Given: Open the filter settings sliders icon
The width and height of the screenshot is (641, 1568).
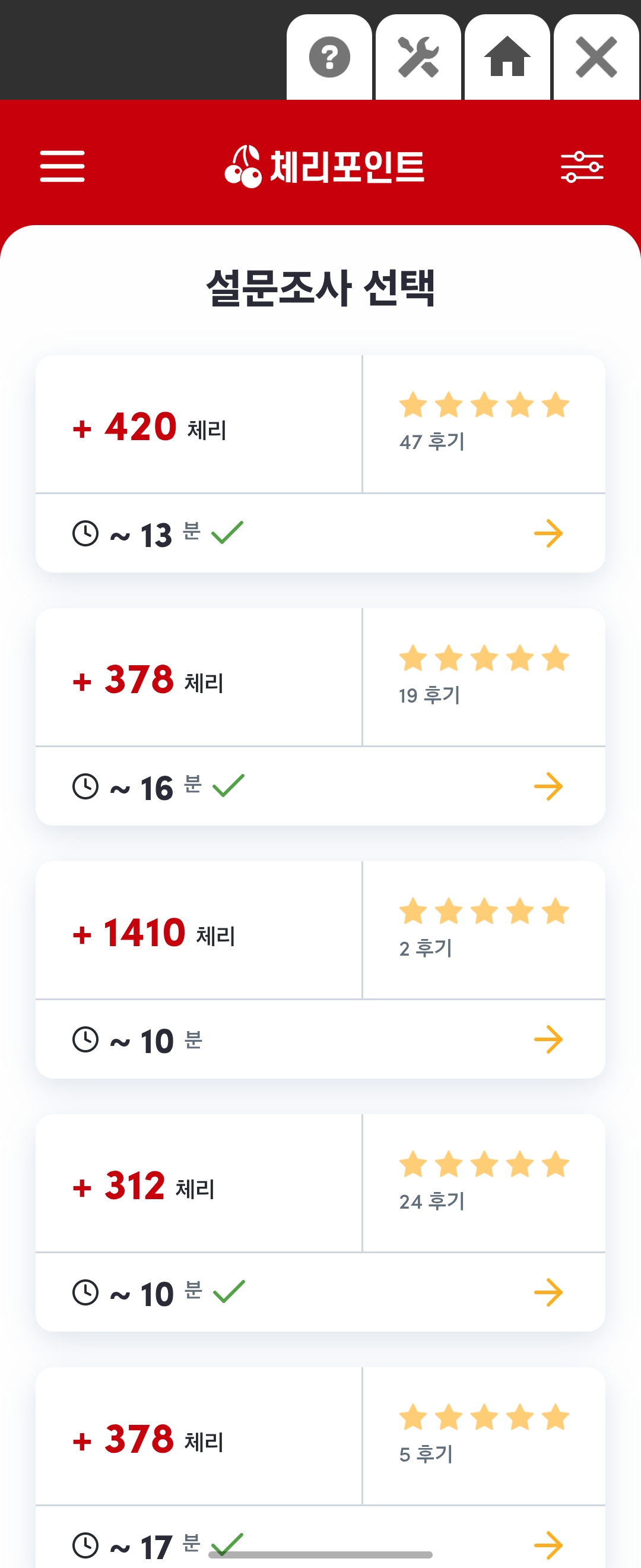Looking at the screenshot, I should pos(582,167).
